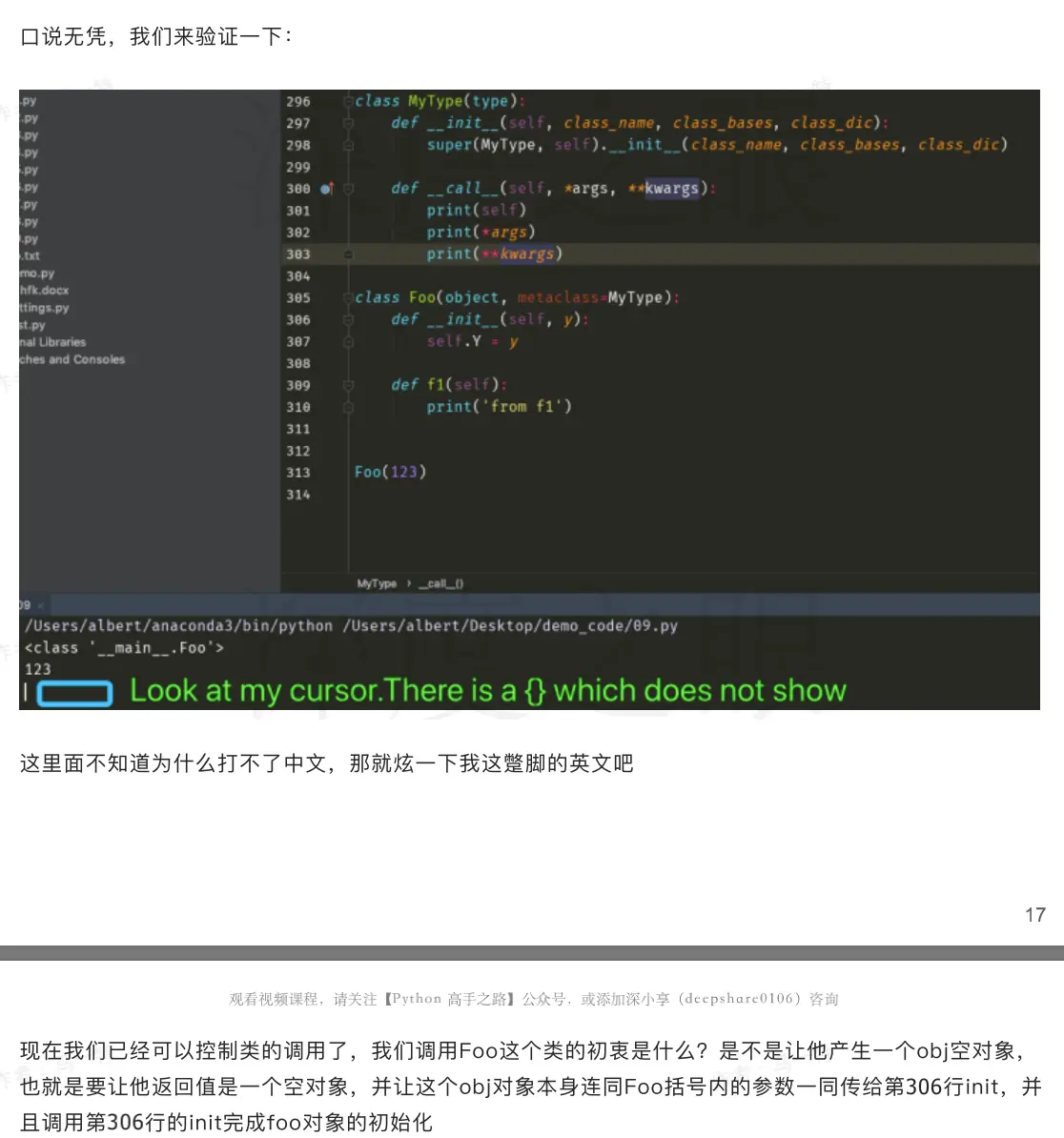Image resolution: width=1064 pixels, height=1138 pixels.
Task: Collapse the class Foo fold marker on line 305
Action: pyautogui.click(x=348, y=297)
